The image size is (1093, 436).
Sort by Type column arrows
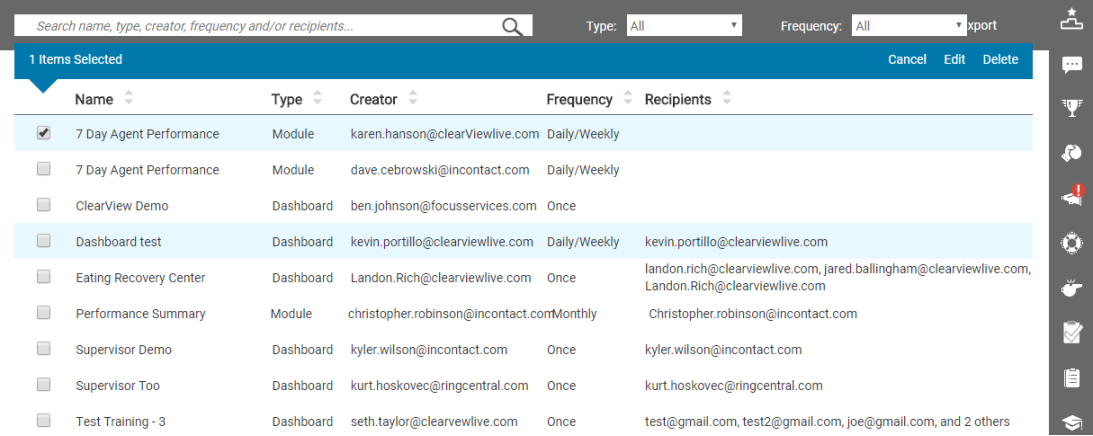tap(318, 99)
